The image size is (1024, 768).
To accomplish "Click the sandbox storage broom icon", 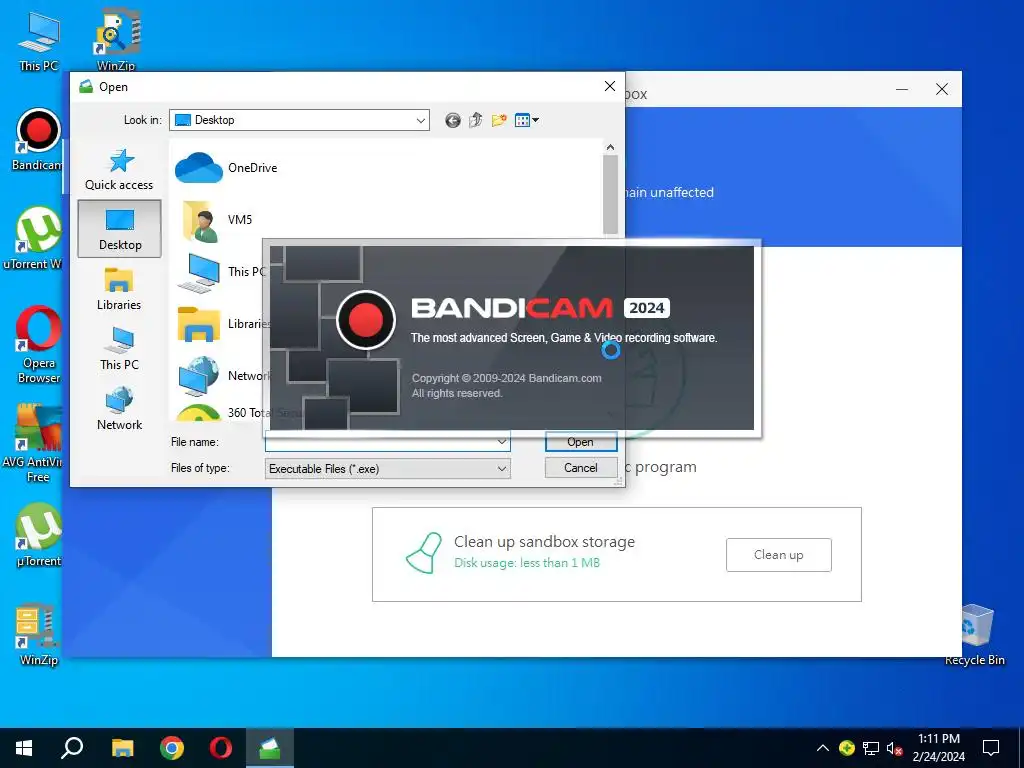I will coord(424,553).
